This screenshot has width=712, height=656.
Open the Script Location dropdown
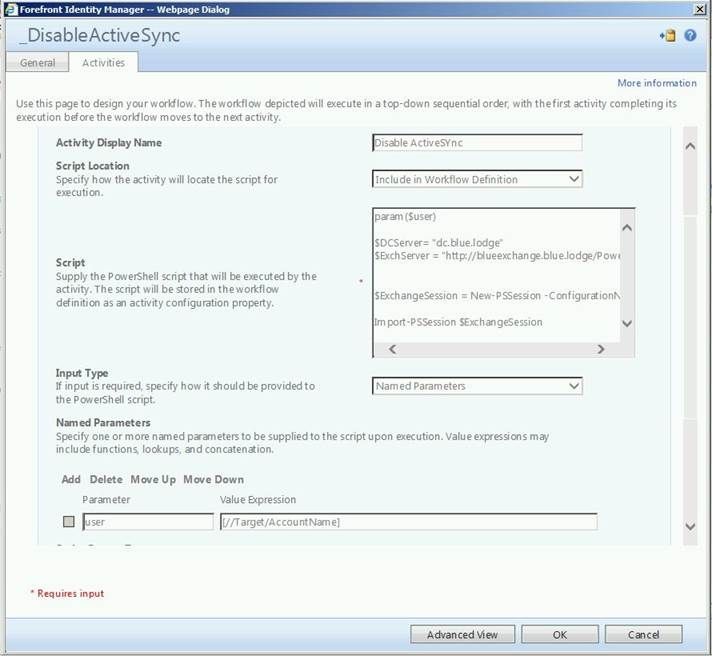tap(477, 179)
